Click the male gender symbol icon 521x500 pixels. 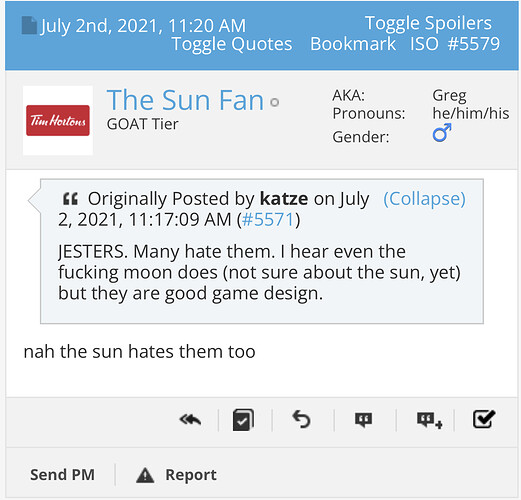coord(442,133)
